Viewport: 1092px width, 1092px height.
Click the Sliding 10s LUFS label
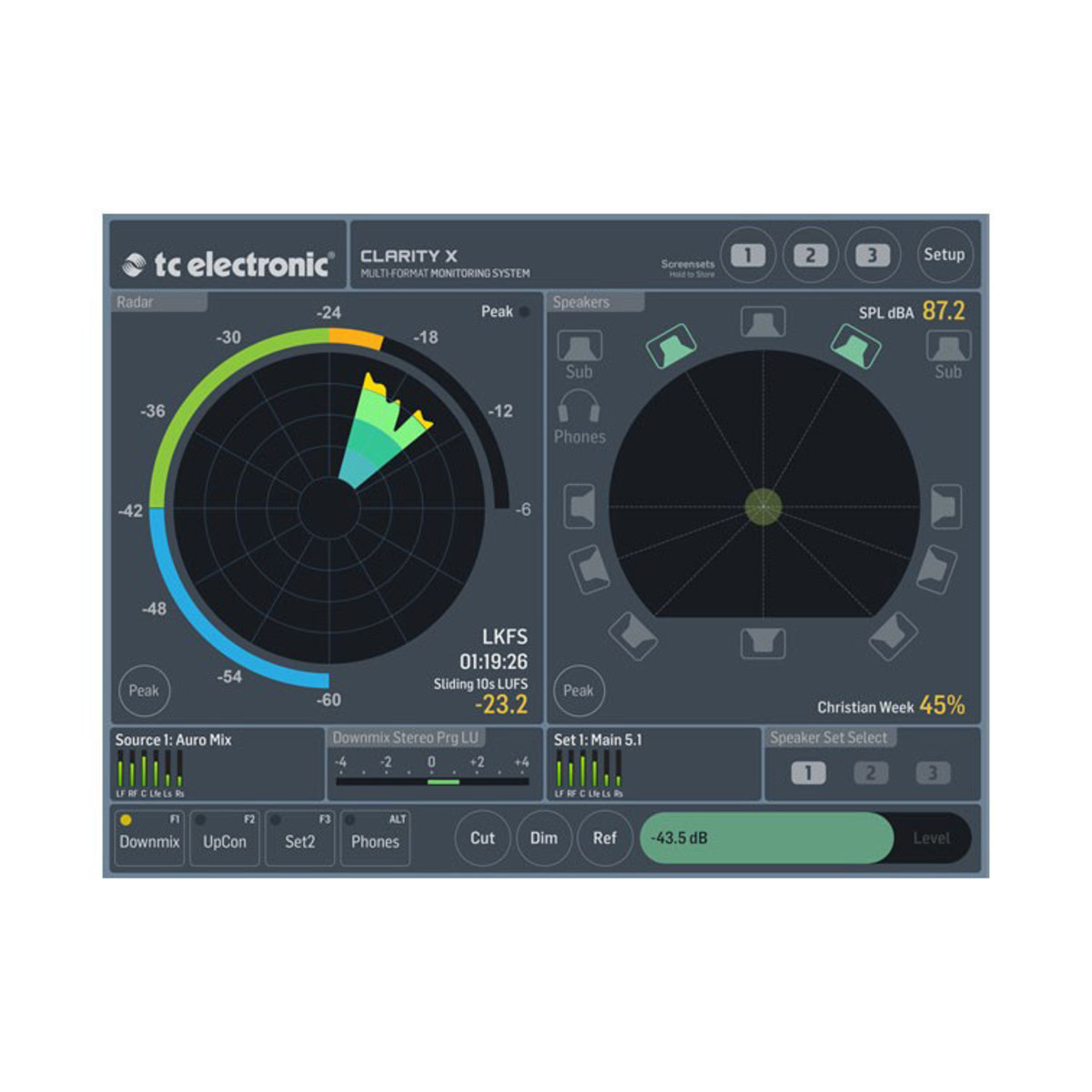480,683
